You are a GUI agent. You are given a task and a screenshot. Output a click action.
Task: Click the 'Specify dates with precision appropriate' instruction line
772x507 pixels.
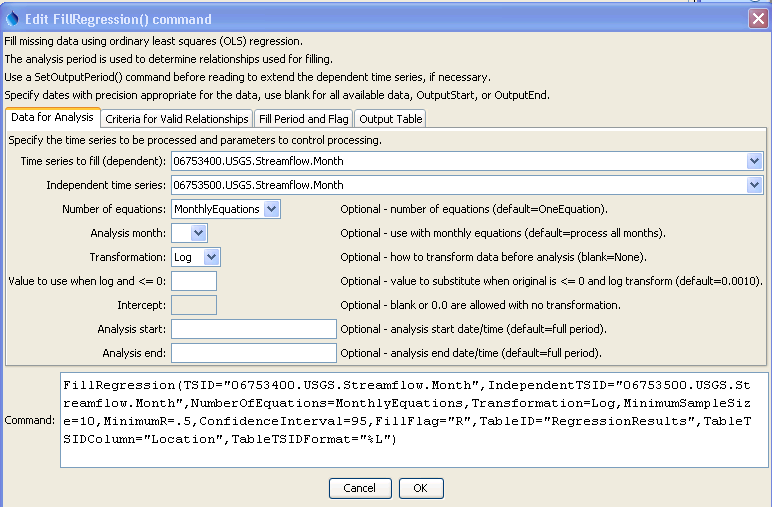(277, 95)
